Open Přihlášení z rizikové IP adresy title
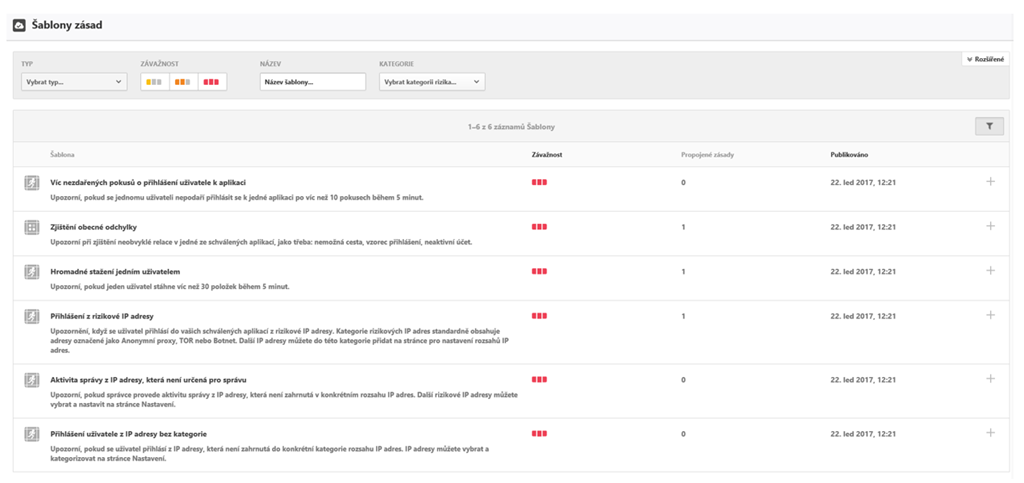1024x483 pixels. 101,316
